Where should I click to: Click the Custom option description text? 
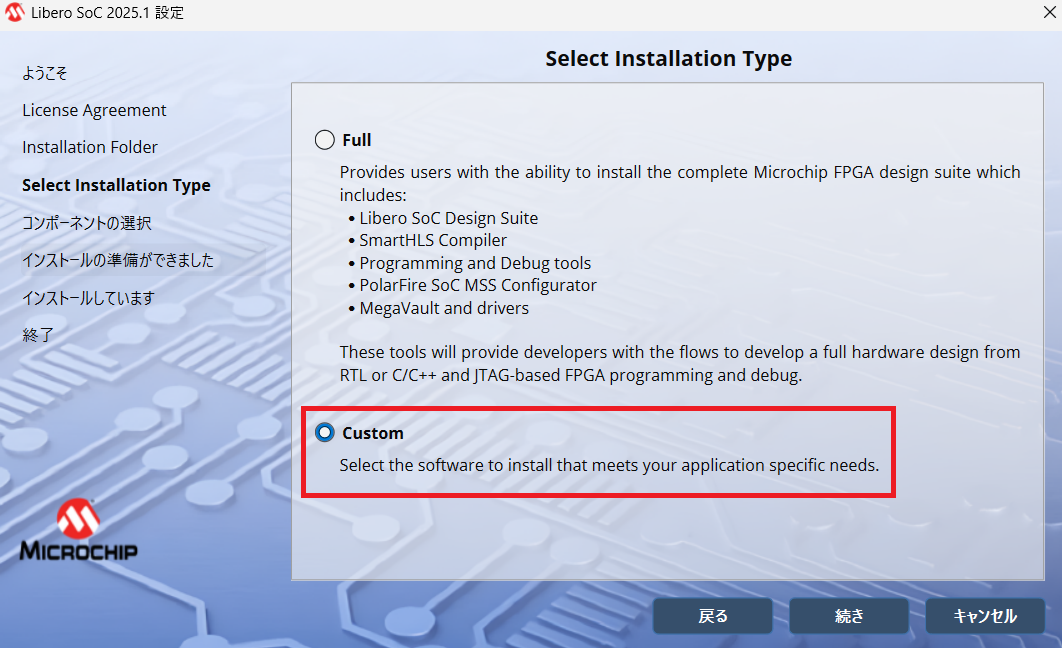609,465
